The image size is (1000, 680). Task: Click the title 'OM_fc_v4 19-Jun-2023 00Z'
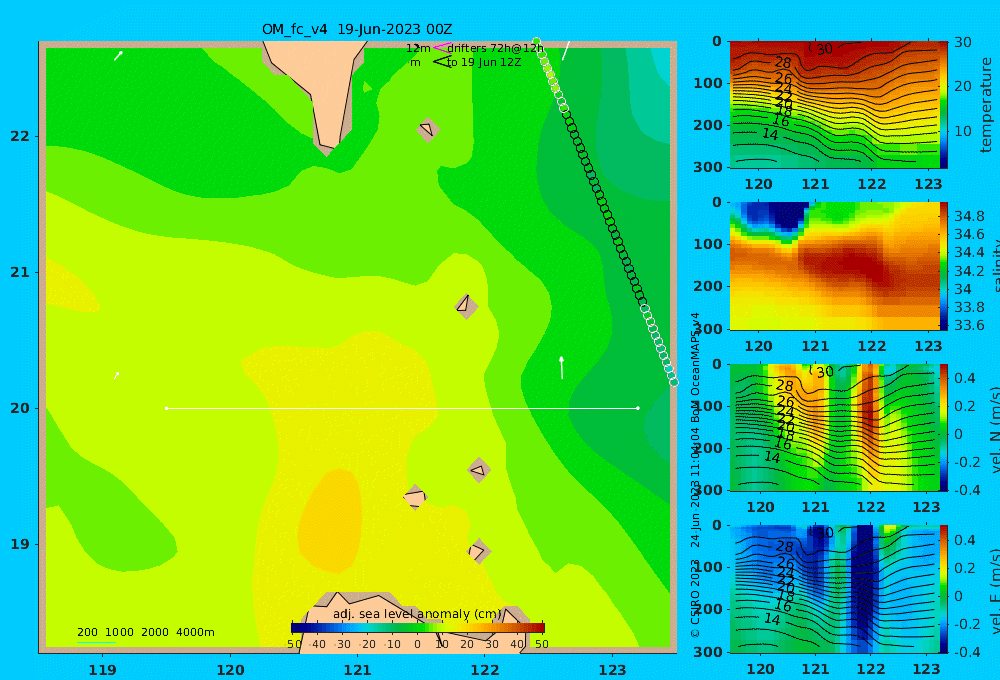point(357,29)
